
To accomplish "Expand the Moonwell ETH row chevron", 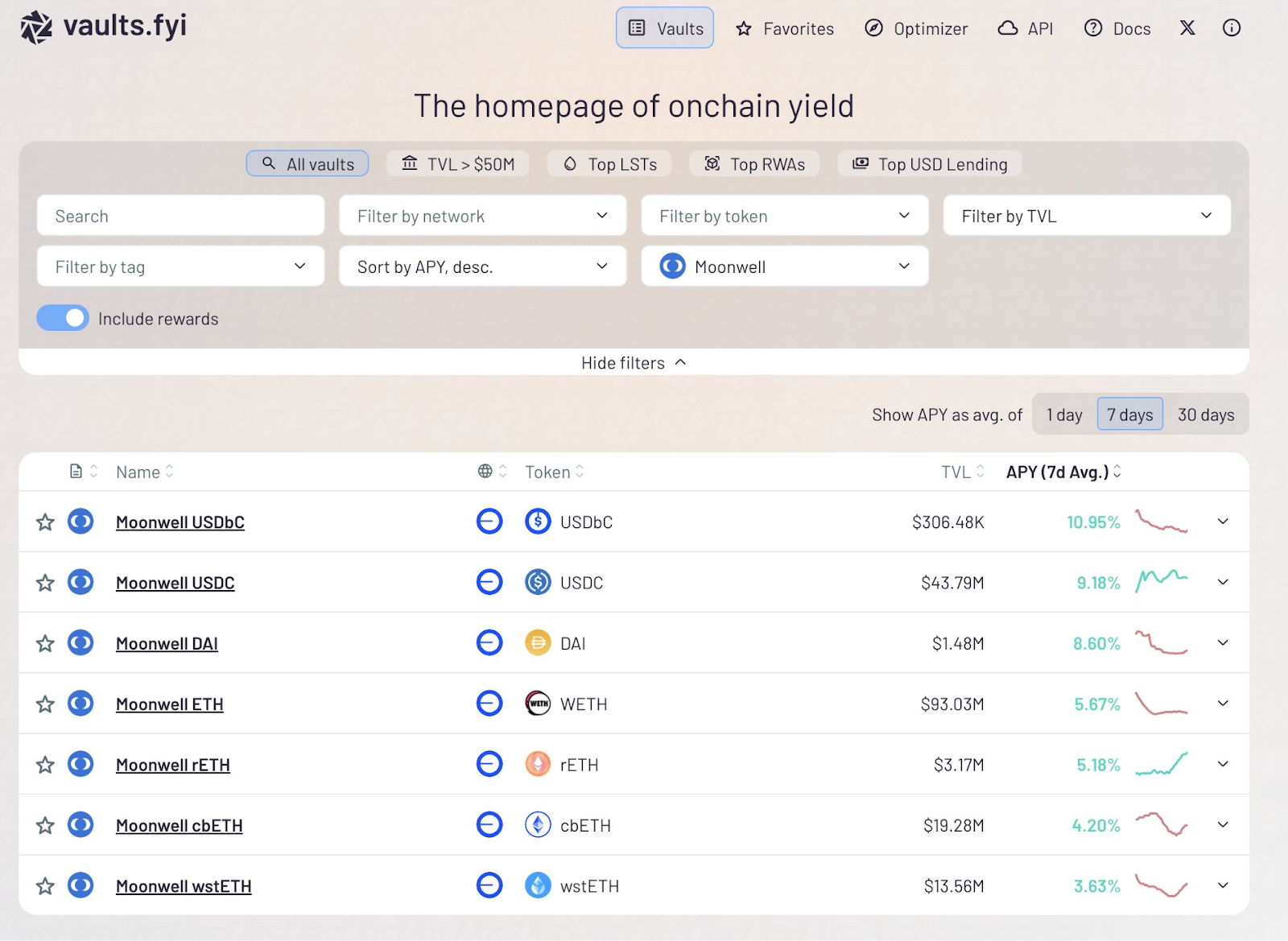I will (x=1223, y=704).
